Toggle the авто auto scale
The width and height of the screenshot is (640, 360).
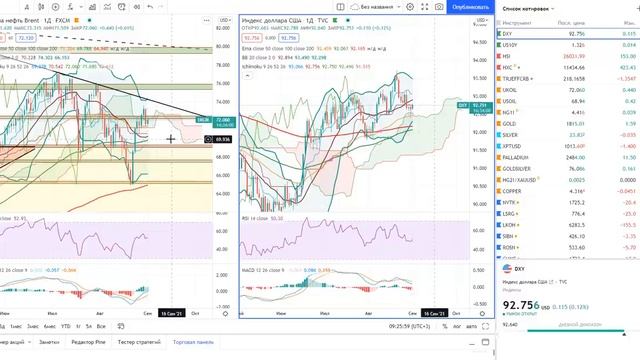pyautogui.click(x=471, y=326)
